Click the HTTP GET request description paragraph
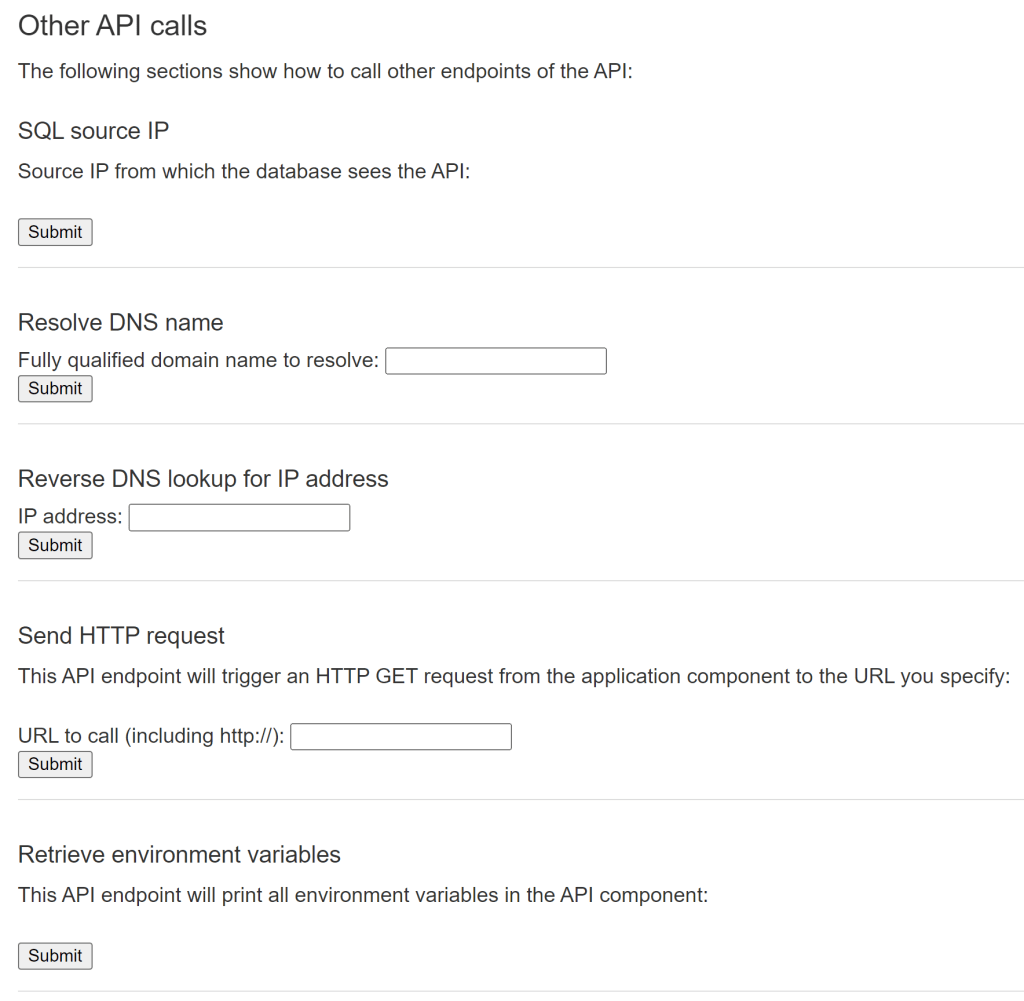This screenshot has width=1024, height=1001. [x=514, y=676]
